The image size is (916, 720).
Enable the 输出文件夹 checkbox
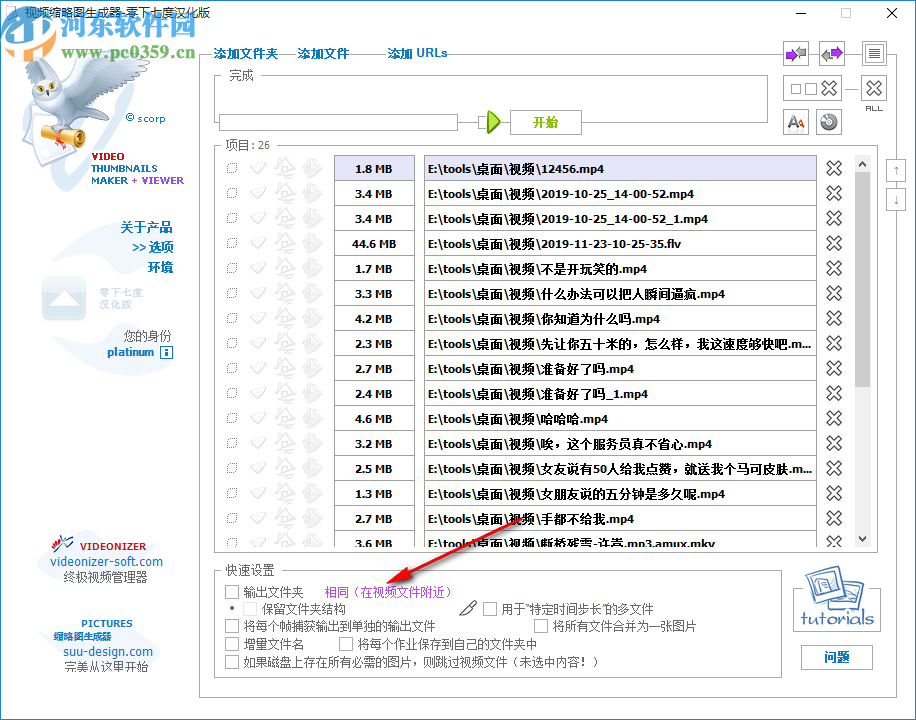pos(231,591)
